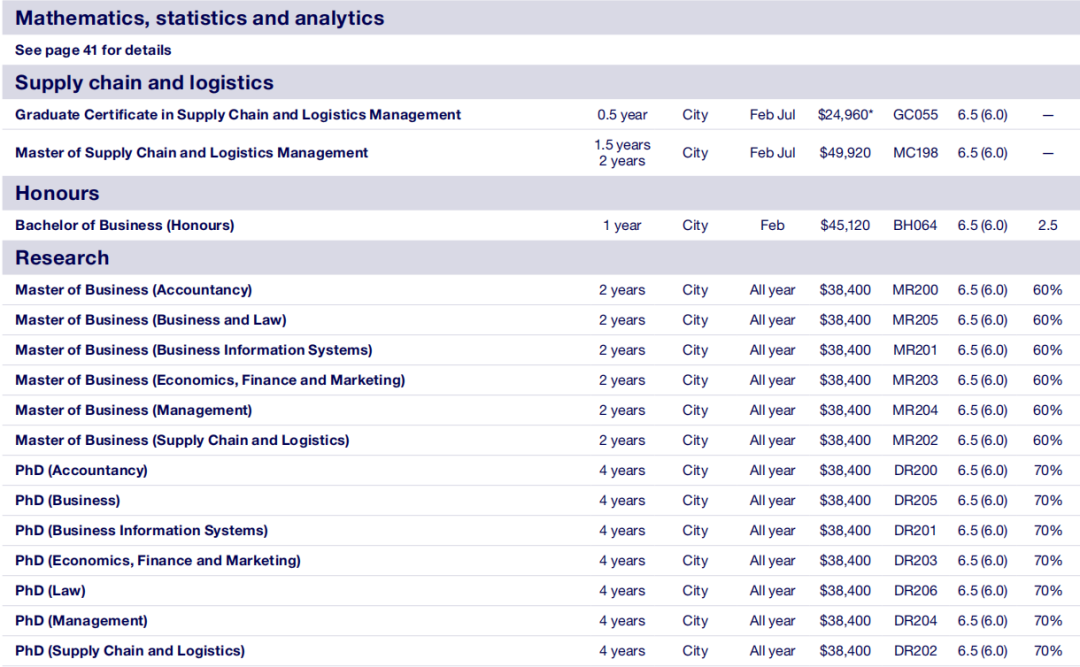Click the "1.5 years 2 years" duration cell

[622, 153]
